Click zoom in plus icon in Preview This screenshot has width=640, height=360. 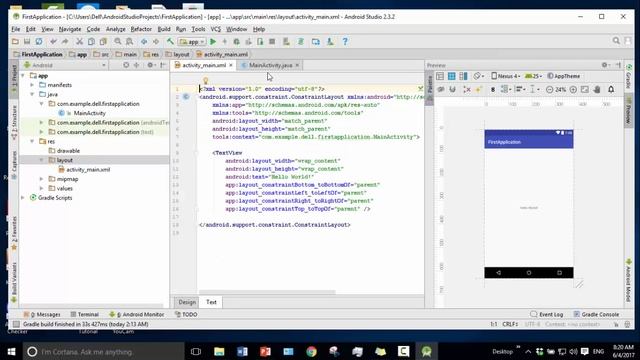pyautogui.click(x=573, y=89)
